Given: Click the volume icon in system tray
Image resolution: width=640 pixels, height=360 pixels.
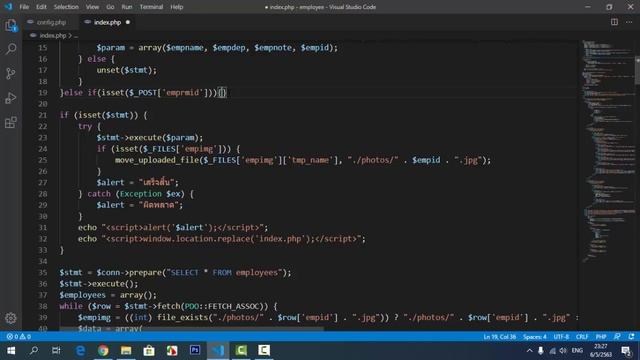Looking at the screenshot, I should [563, 351].
